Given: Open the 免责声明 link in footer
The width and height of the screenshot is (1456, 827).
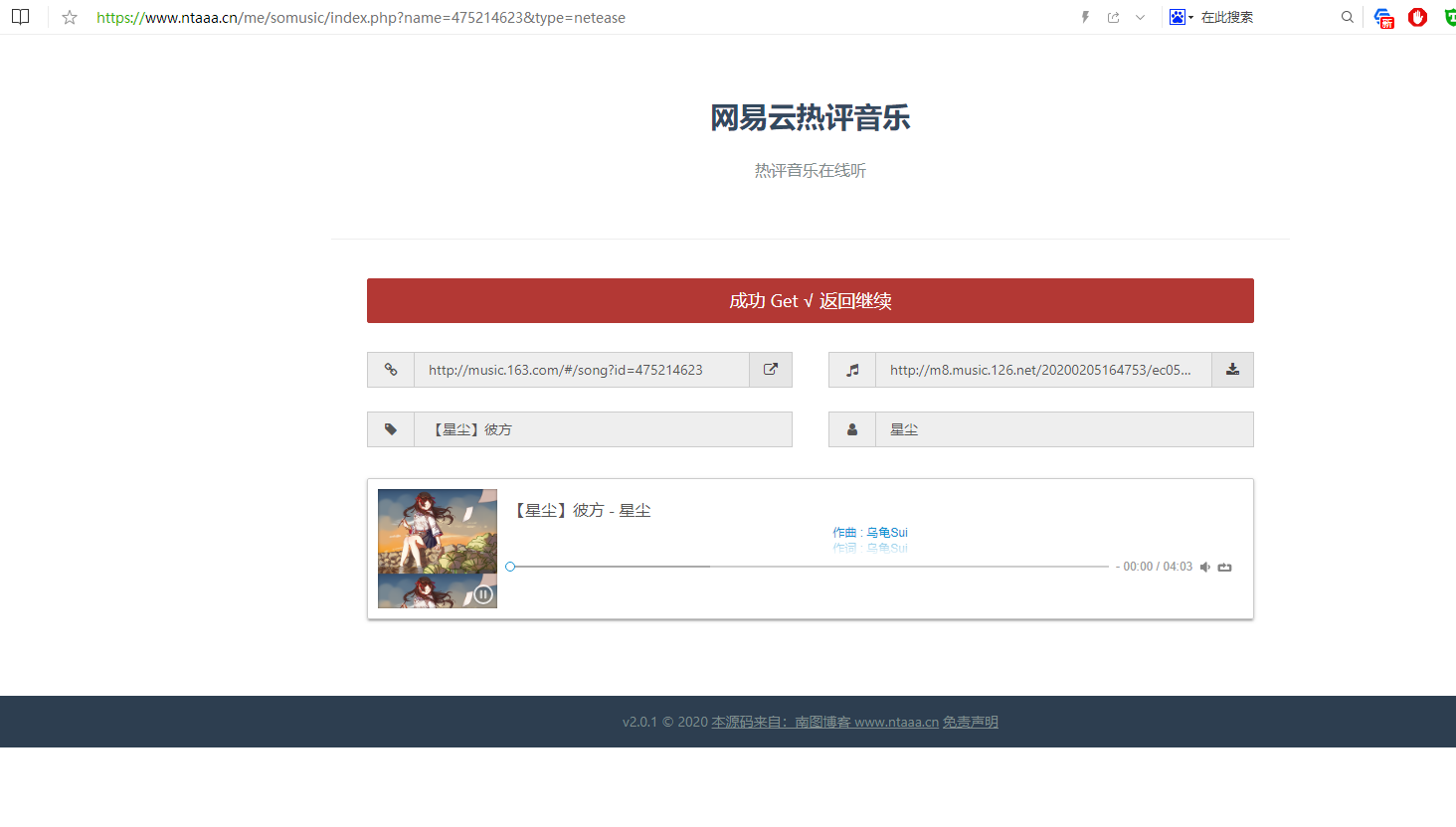Looking at the screenshot, I should click(x=970, y=722).
